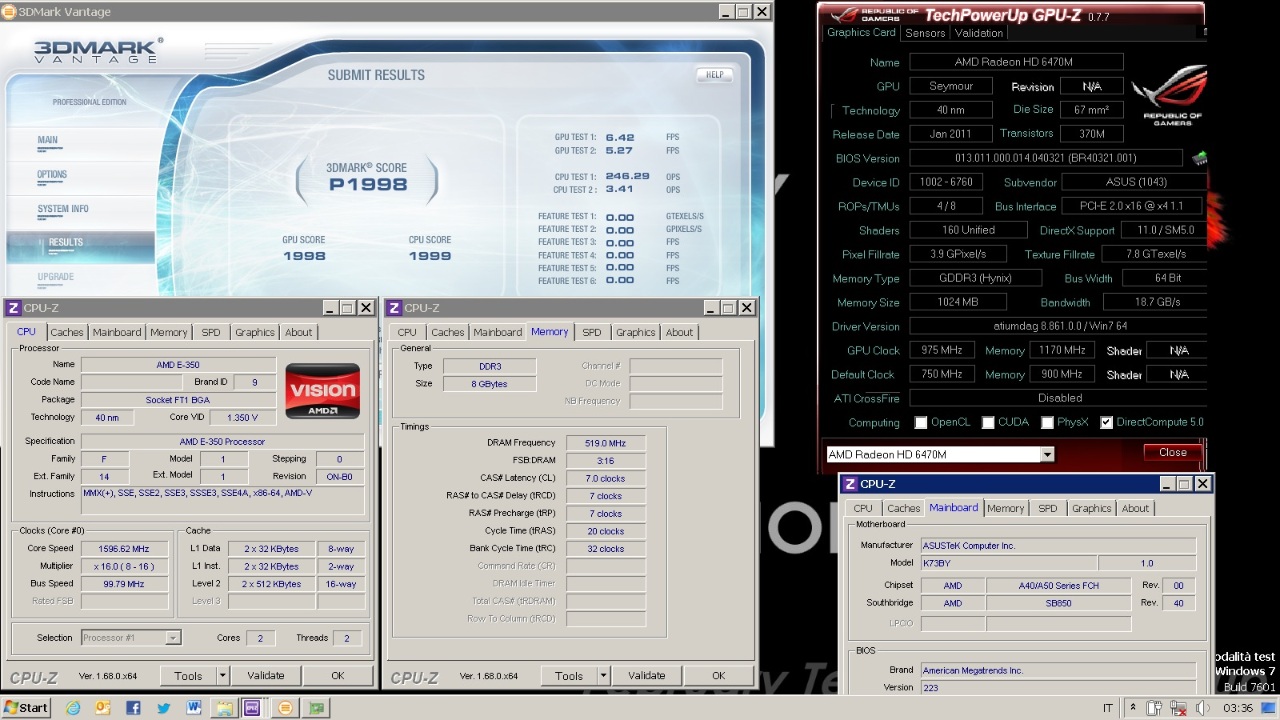Toggle the PhysX checkbox in GPU-Z
1280x720 pixels.
pos(1047,423)
